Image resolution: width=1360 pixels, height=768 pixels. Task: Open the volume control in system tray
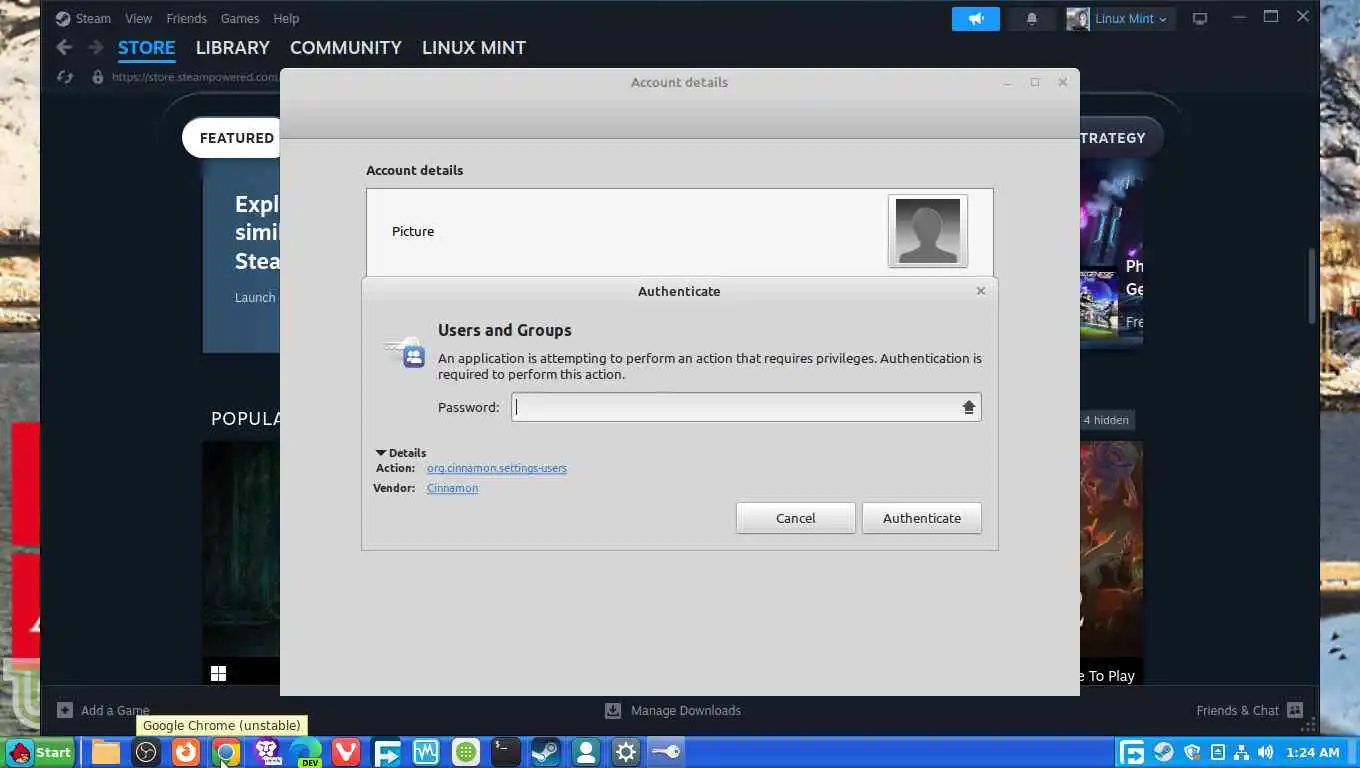[1266, 752]
